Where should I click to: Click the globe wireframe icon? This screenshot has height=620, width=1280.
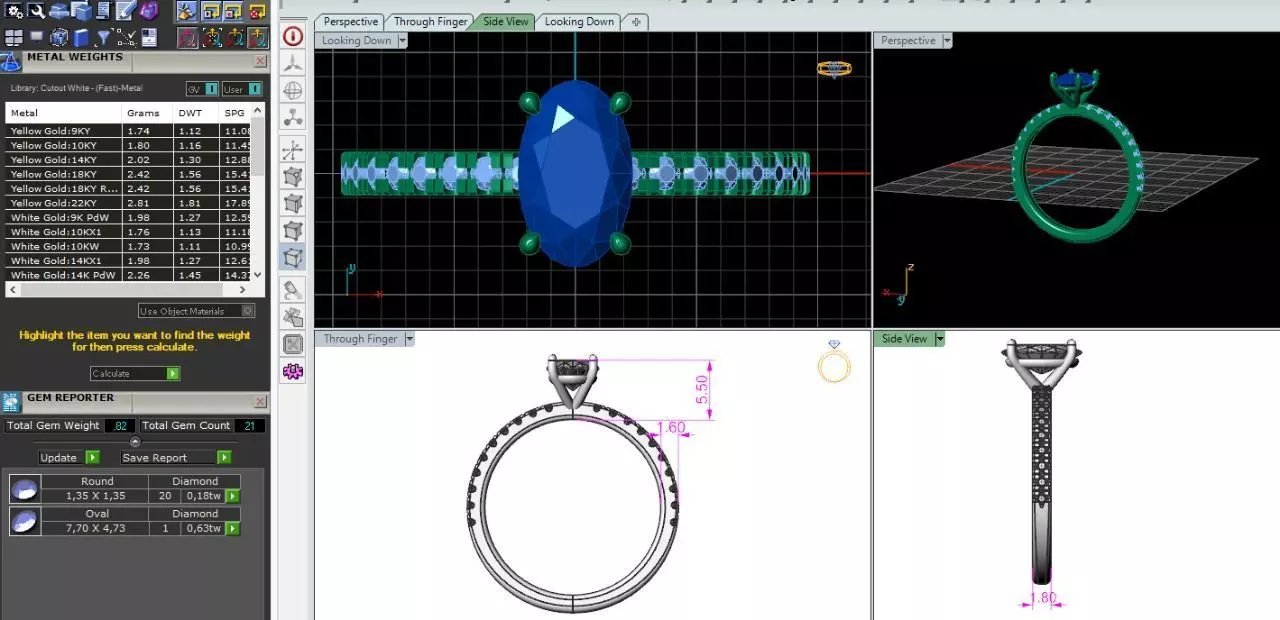point(293,90)
